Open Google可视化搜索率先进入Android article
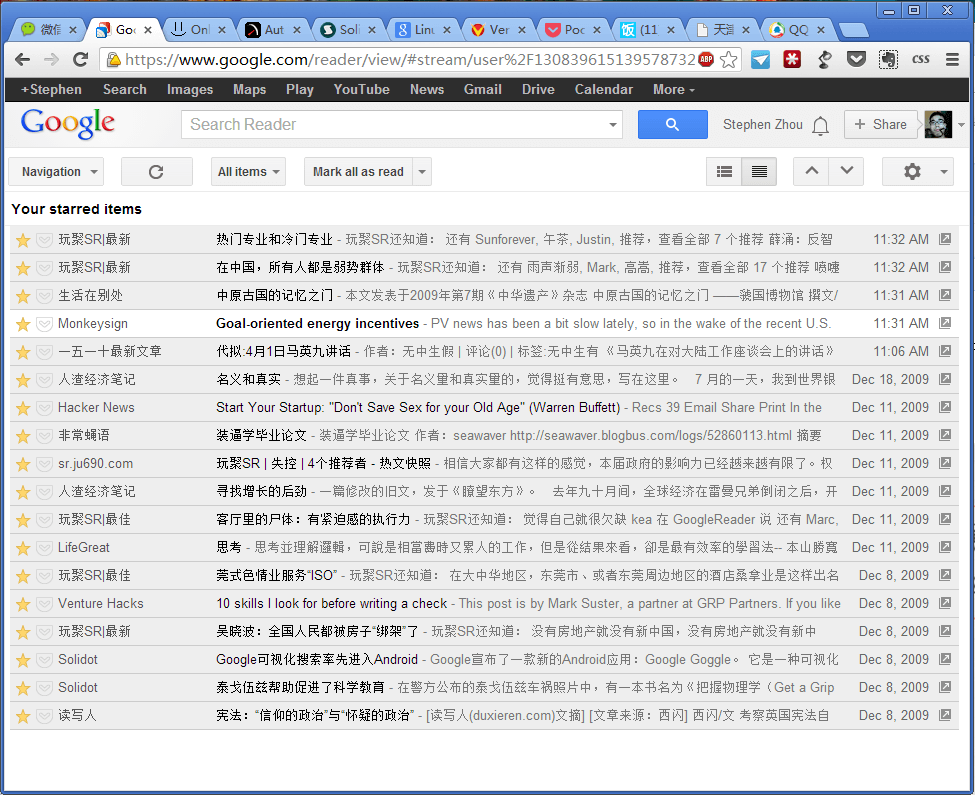 (317, 659)
